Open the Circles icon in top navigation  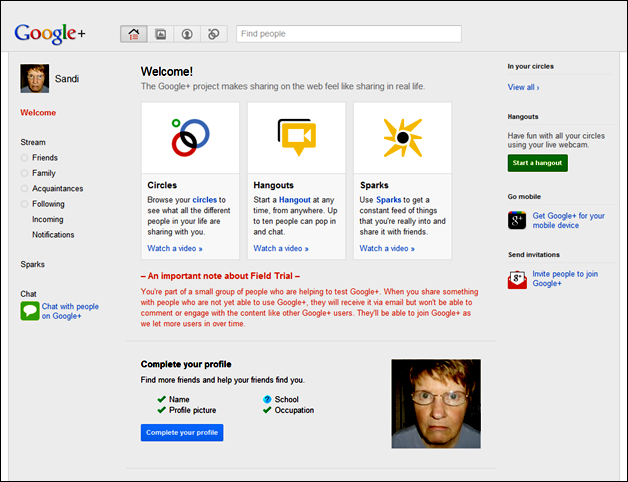212,34
